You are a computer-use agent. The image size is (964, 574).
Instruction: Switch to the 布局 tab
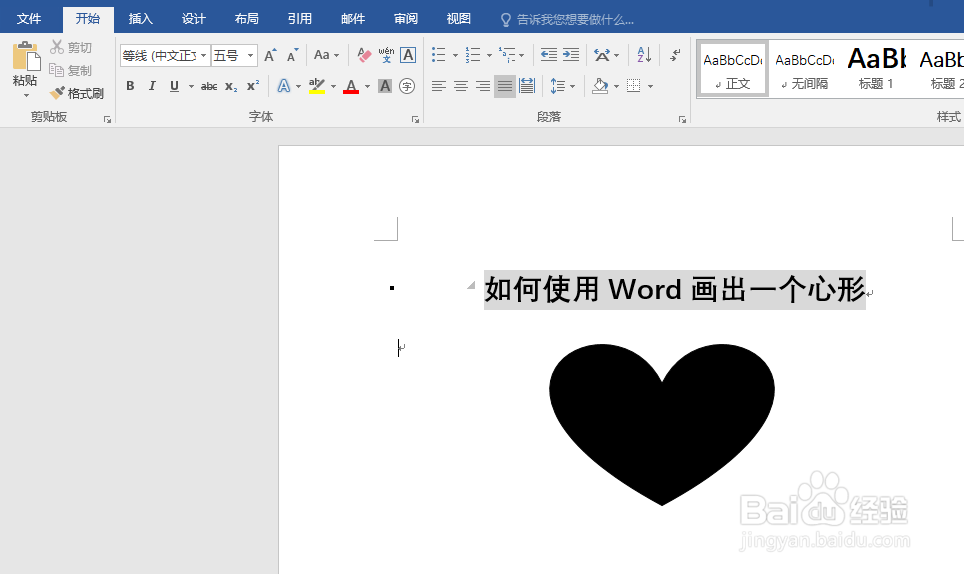coord(247,19)
